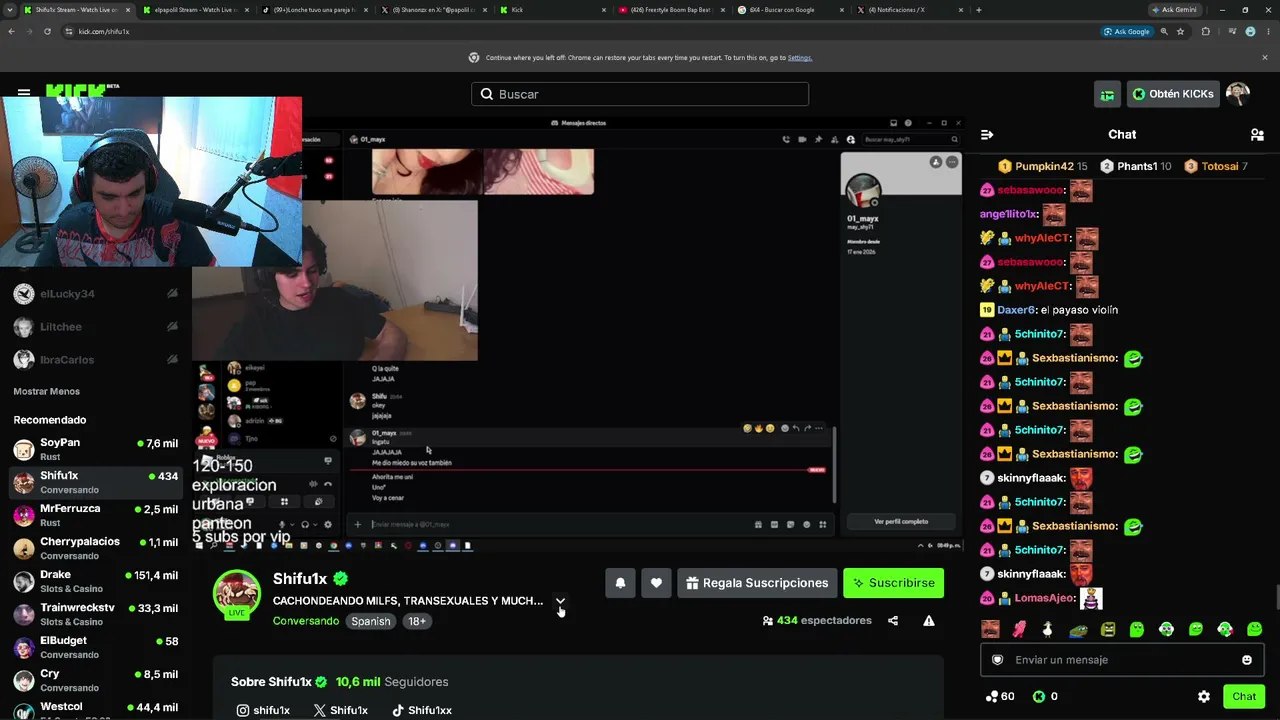Click the channel points balance icon
1280x720 pixels.
pyautogui.click(x=992, y=696)
